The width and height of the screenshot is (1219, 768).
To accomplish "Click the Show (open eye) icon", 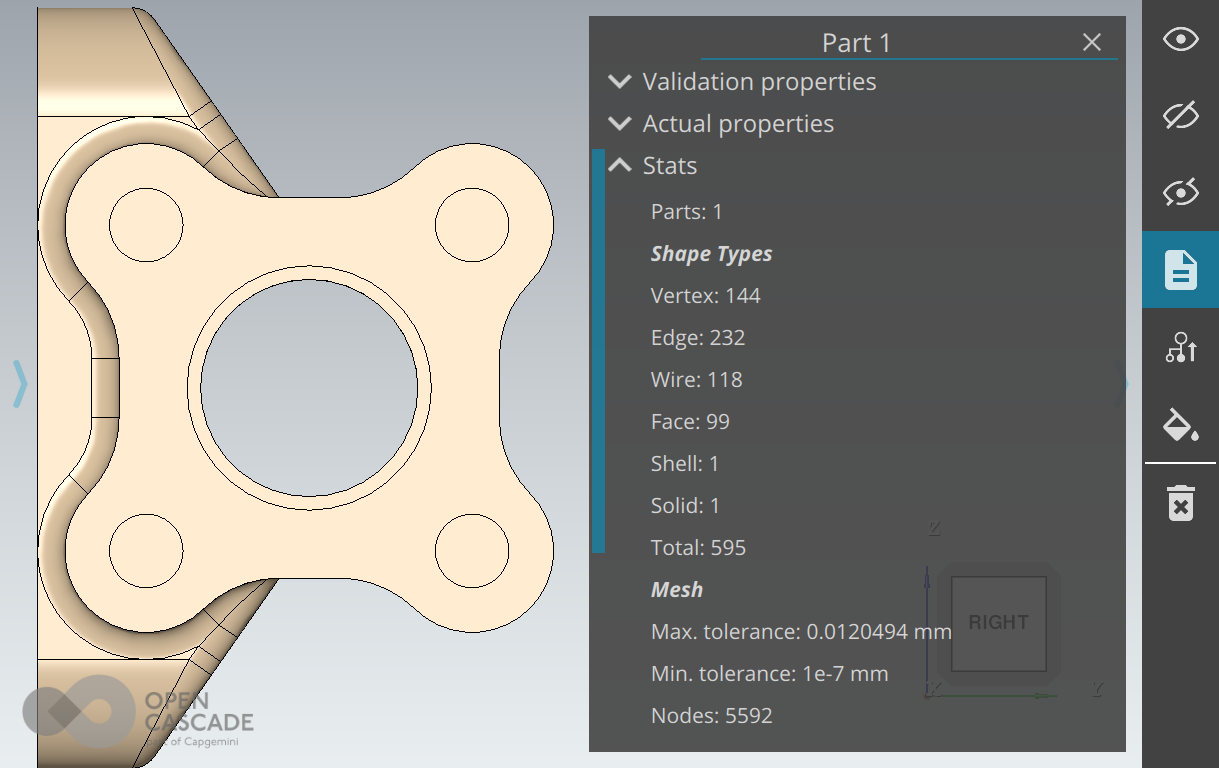I will 1180,40.
